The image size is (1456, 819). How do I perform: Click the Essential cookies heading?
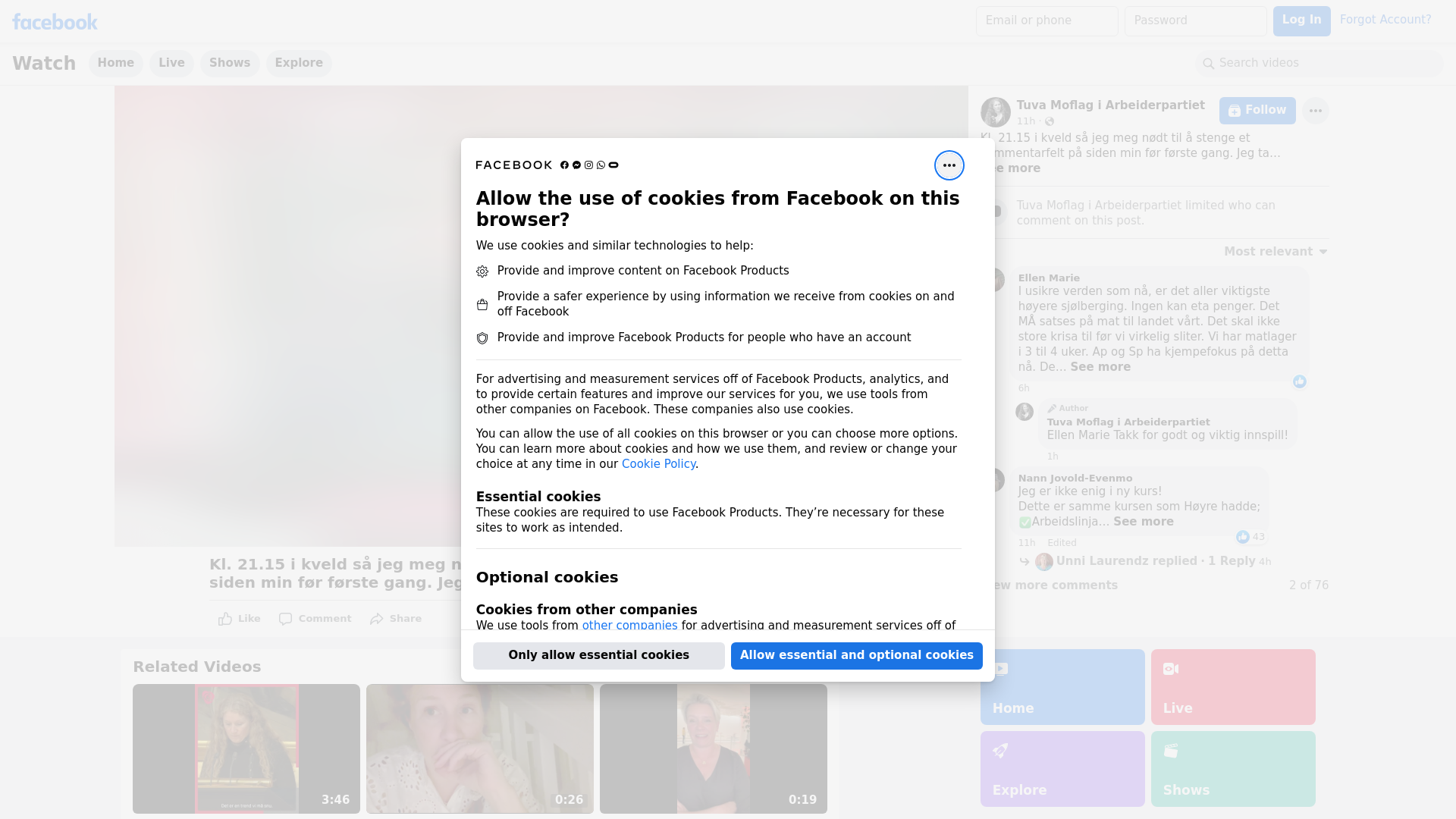[x=538, y=497]
